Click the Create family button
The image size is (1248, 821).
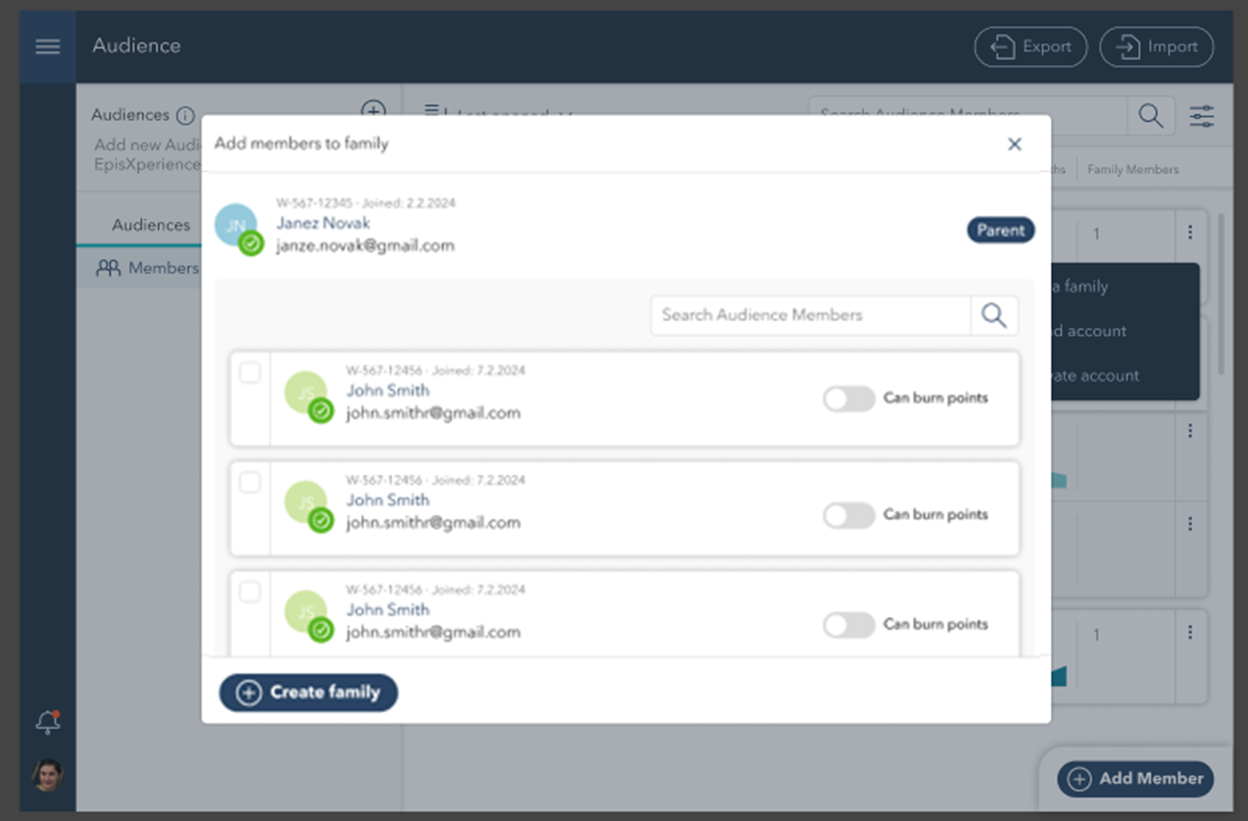[x=308, y=692]
